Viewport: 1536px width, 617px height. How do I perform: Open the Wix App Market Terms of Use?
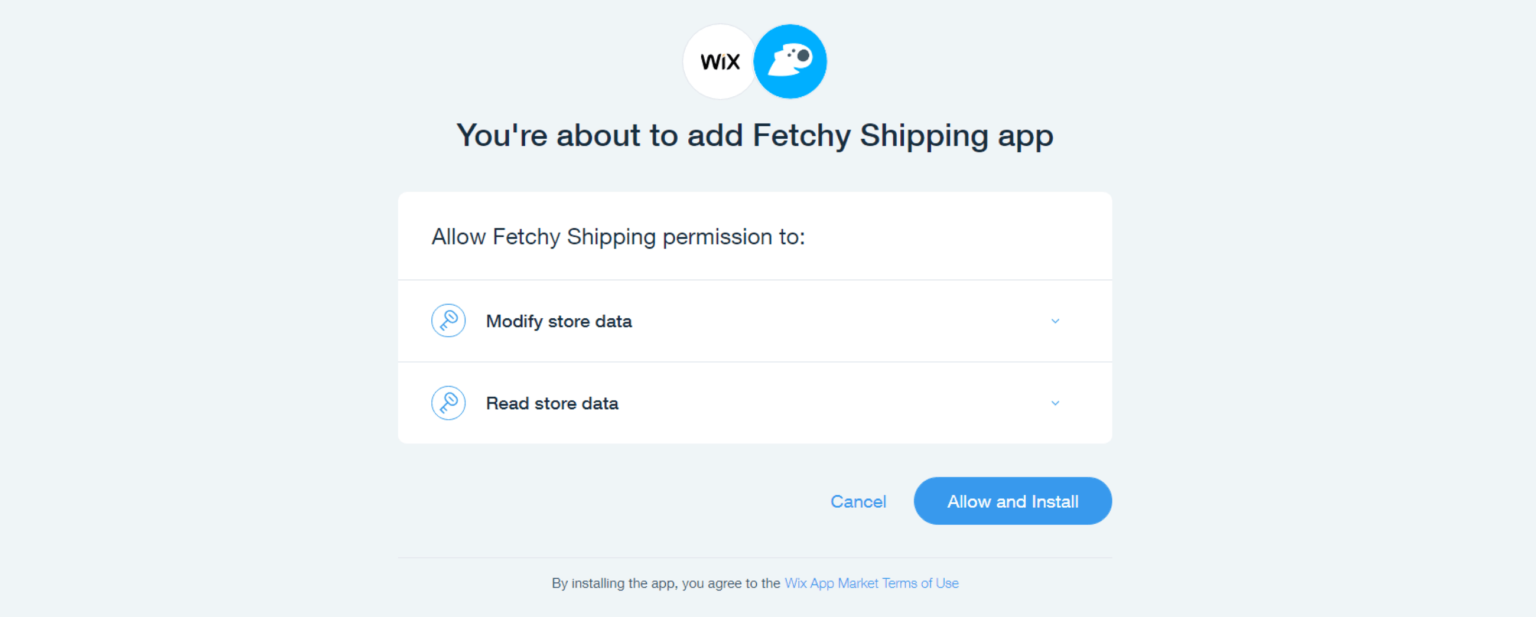[x=871, y=583]
